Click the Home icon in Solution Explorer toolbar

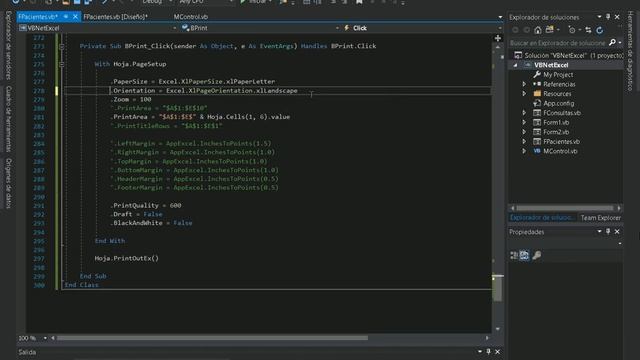point(538,30)
